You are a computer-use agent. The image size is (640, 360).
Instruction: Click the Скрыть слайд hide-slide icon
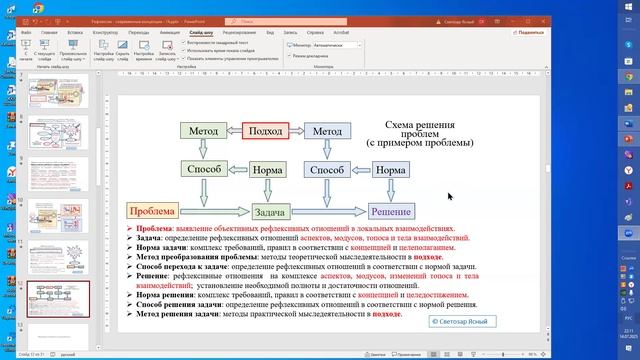coord(122,44)
